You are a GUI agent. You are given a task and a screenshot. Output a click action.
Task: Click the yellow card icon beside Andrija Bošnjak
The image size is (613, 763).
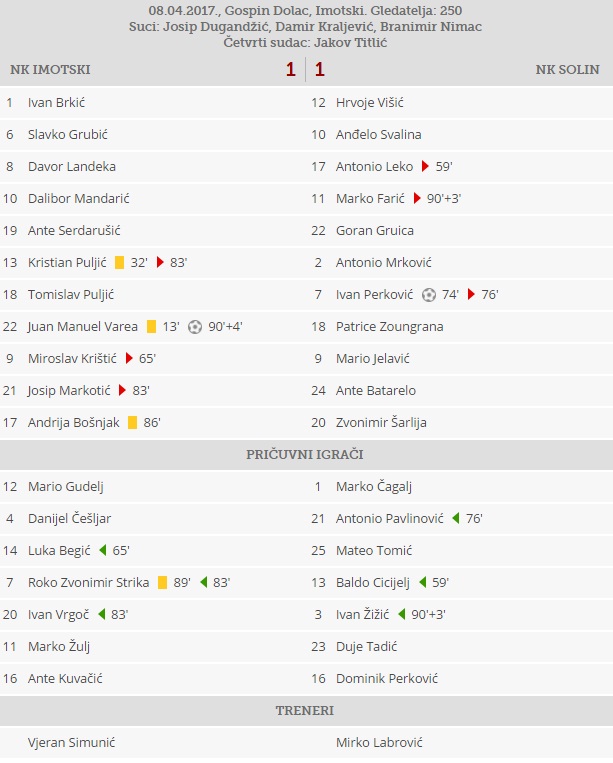tap(132, 422)
